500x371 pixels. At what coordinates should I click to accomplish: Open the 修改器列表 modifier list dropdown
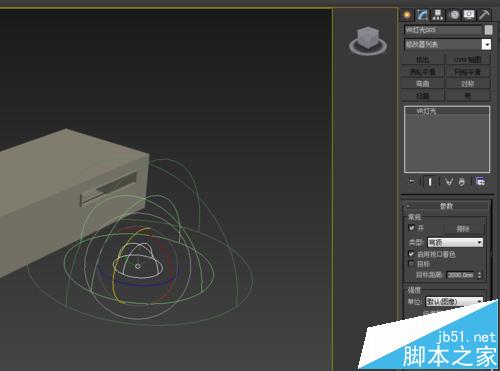pyautogui.click(x=448, y=44)
